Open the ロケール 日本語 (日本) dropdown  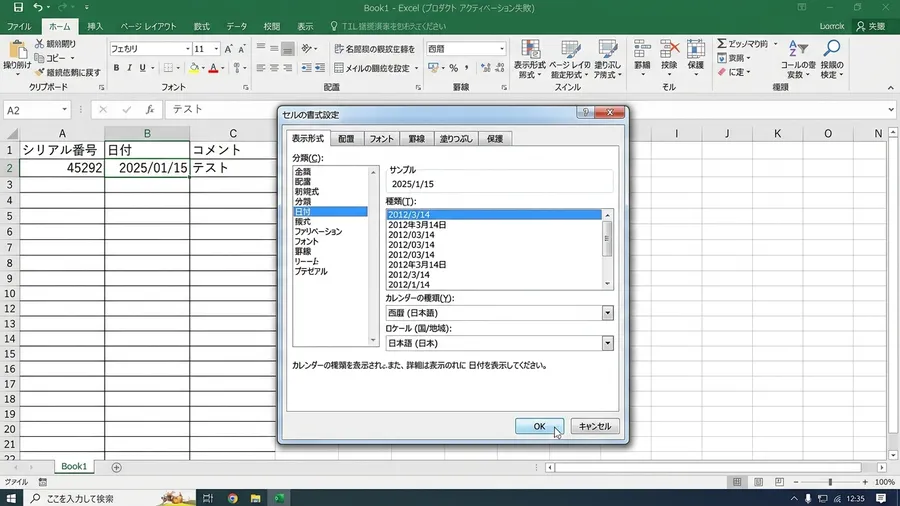coord(607,343)
